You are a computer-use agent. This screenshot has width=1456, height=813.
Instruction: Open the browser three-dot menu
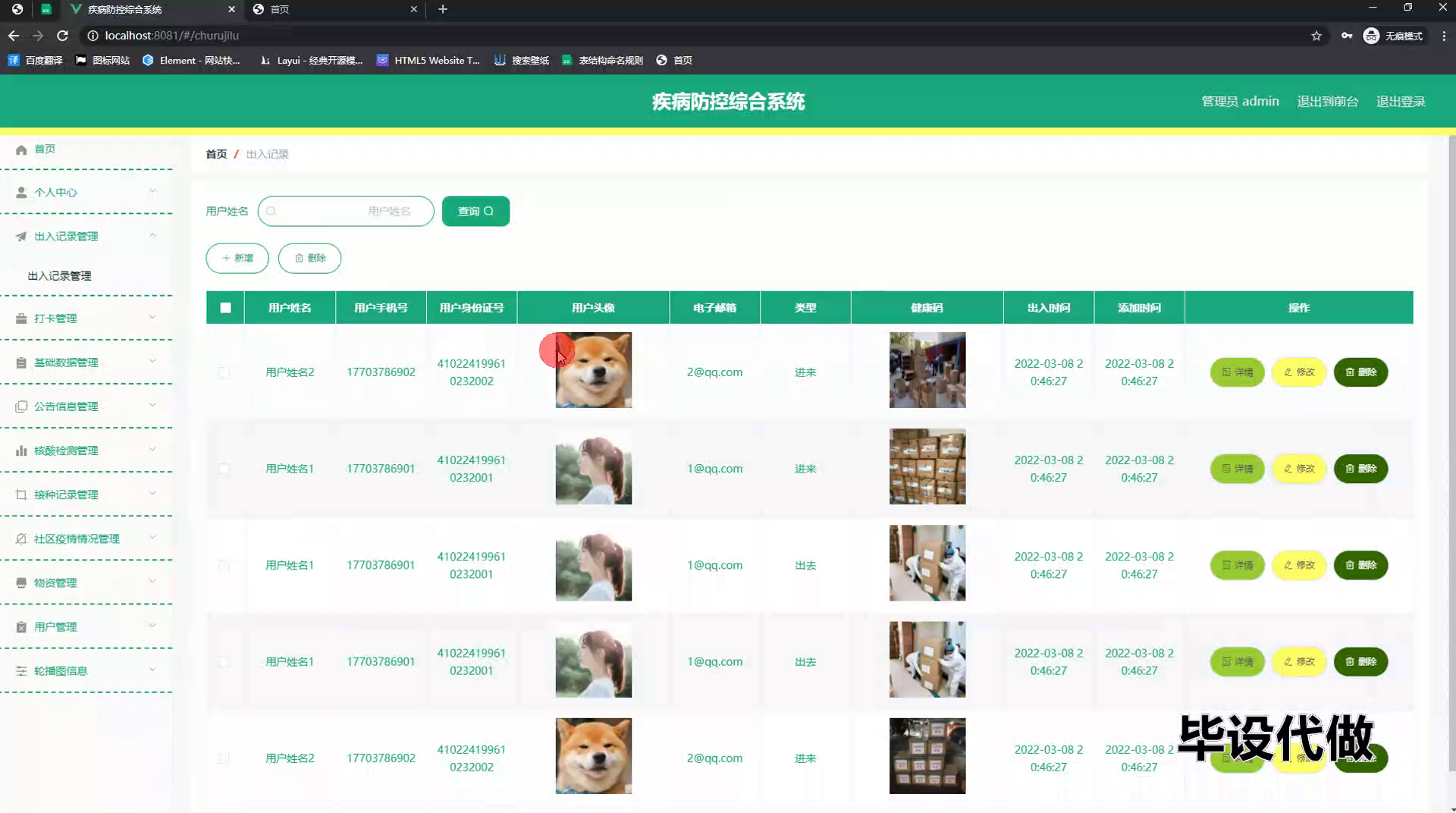tap(1444, 36)
